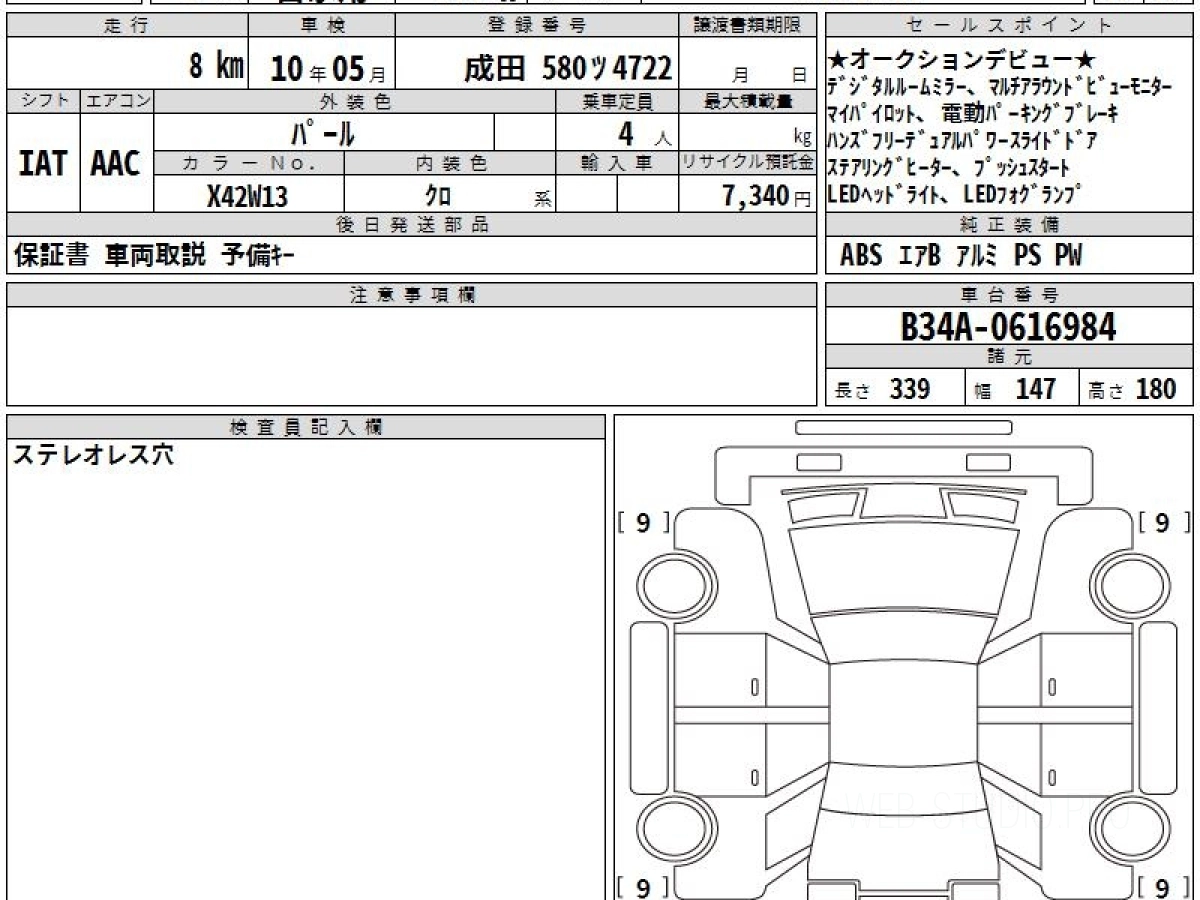Select the chassis number B34A-0616984

1008,326
